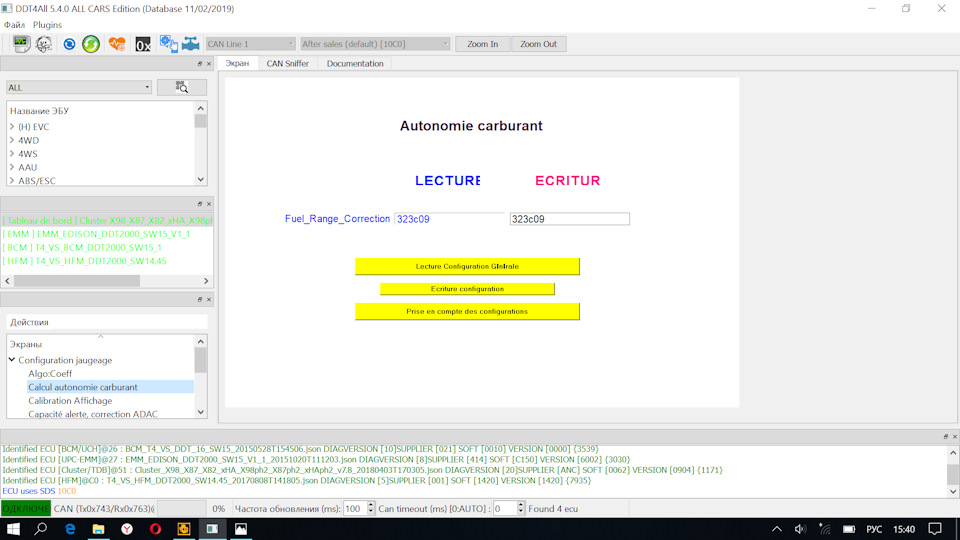Close the ECU list panel

pyautogui.click(x=209, y=64)
